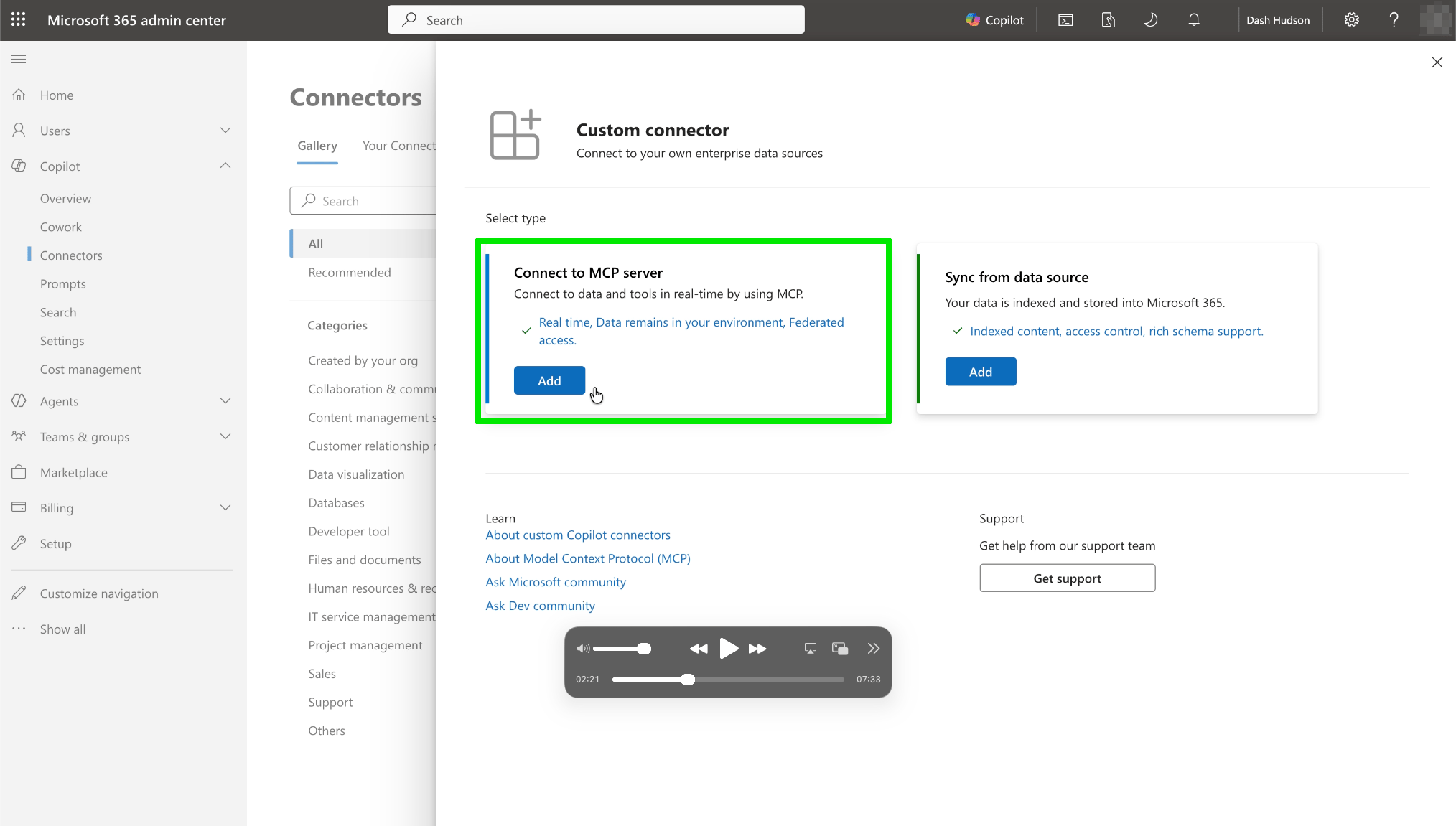Open Ask Dev community link
Viewport: 1456px width, 826px height.
click(x=540, y=605)
